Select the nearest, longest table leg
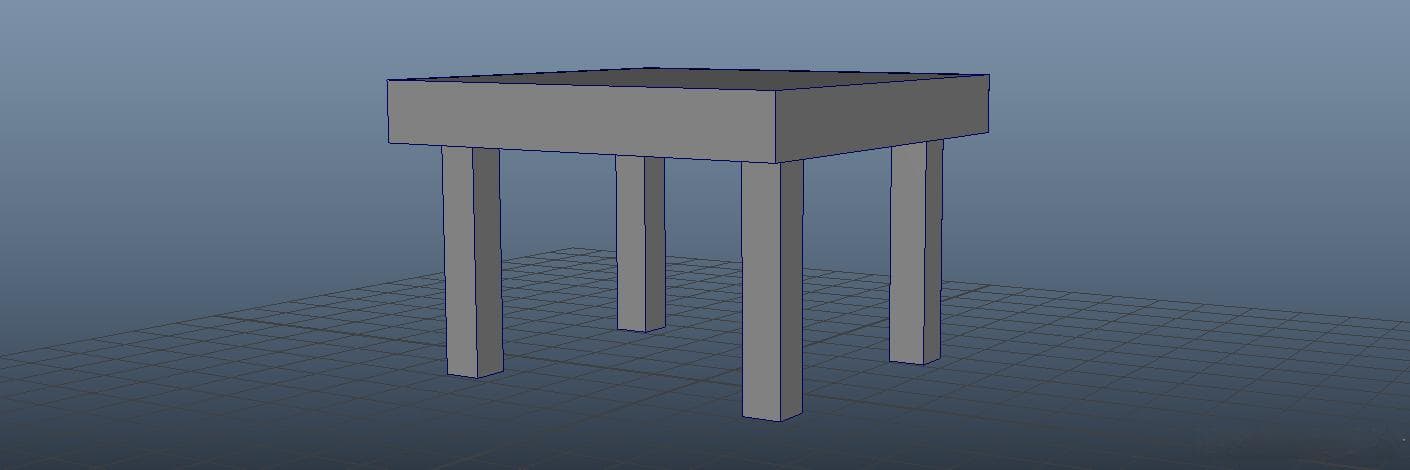1410x470 pixels. click(x=772, y=290)
